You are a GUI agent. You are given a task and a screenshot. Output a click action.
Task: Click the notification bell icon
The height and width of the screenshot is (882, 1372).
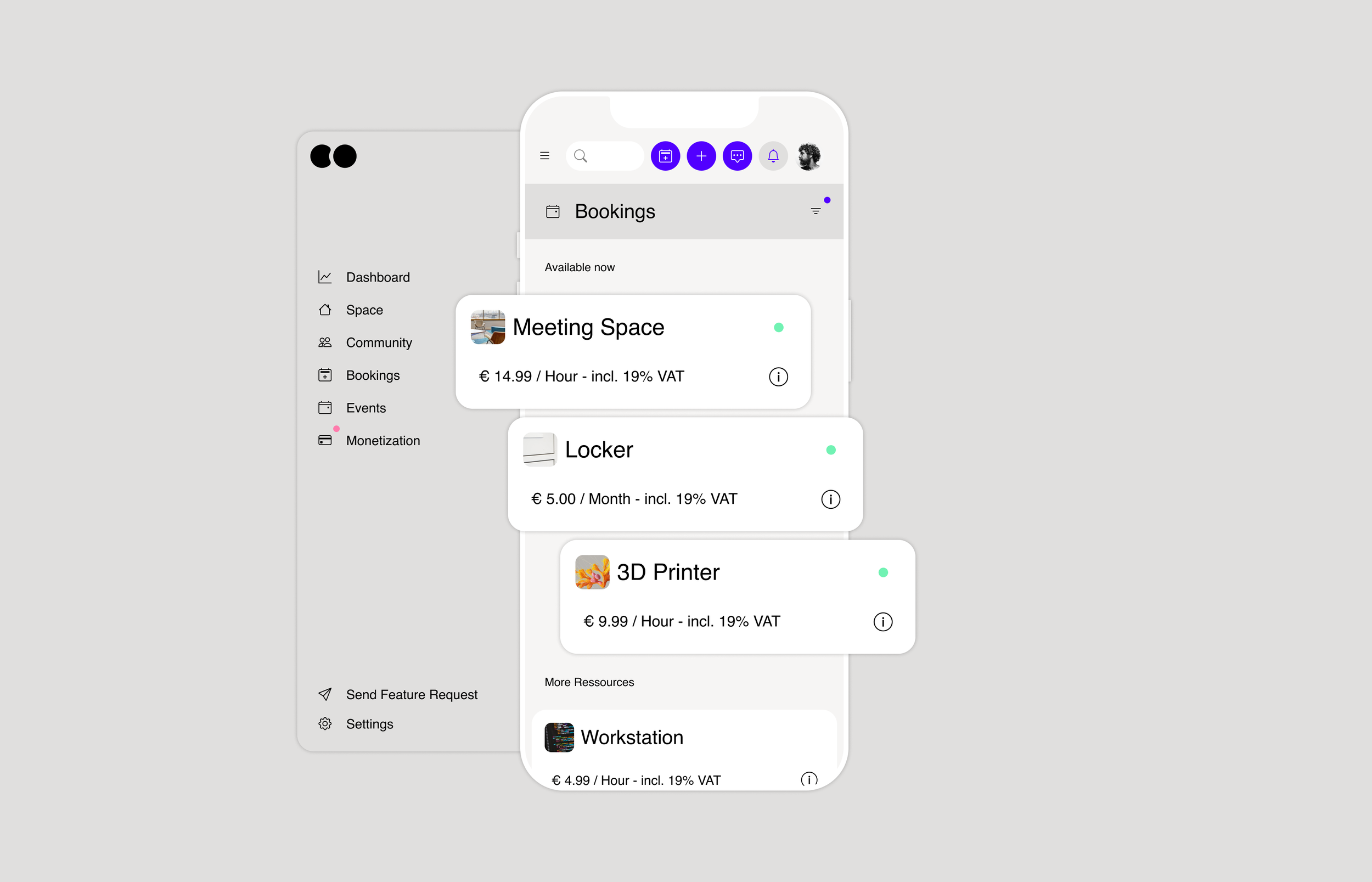pyautogui.click(x=773, y=156)
